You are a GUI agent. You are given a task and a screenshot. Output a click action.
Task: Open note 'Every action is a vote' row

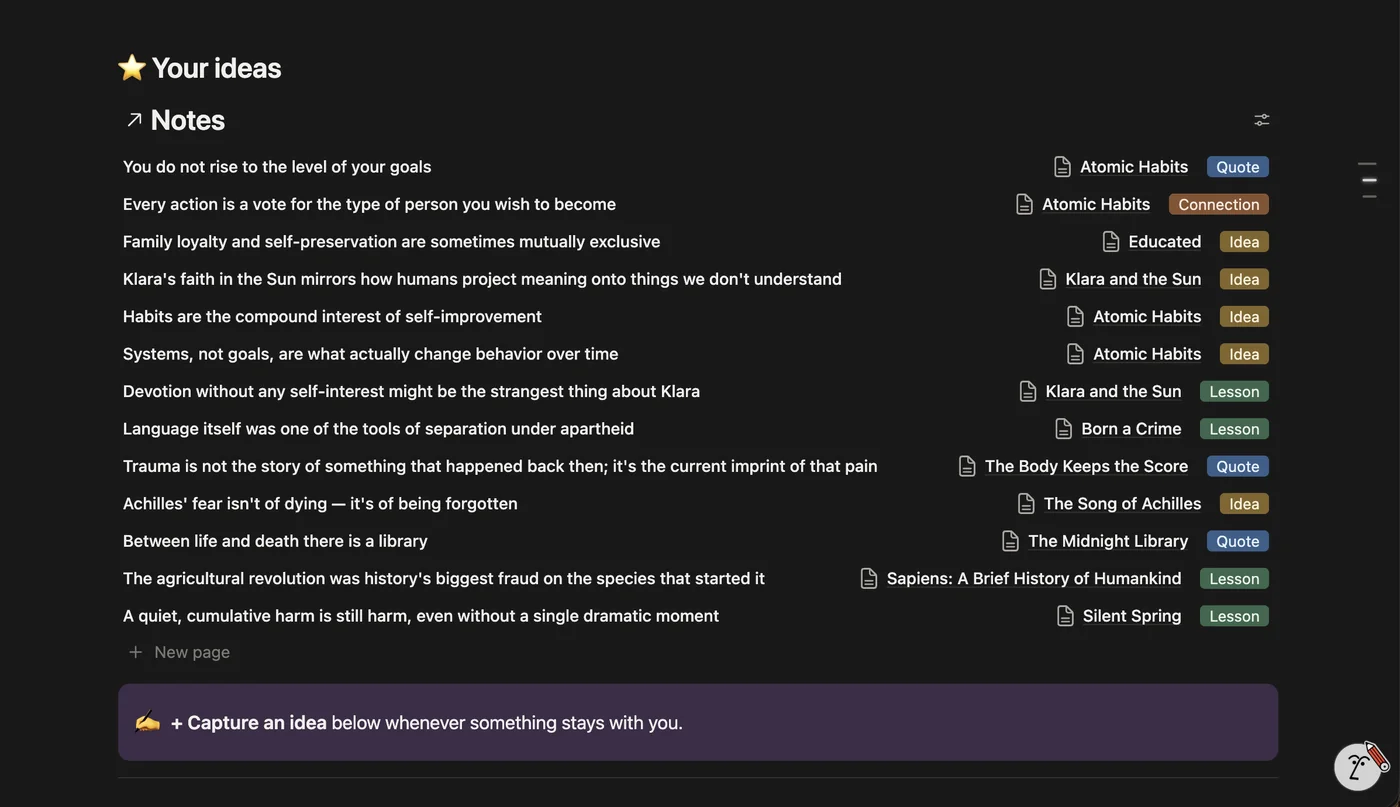click(369, 204)
